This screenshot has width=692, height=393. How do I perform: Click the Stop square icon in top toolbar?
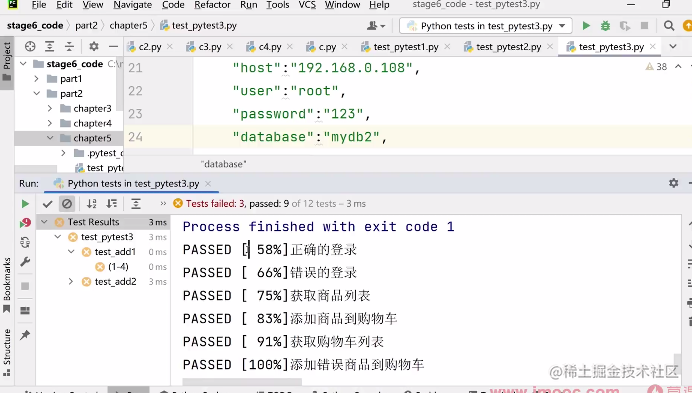[x=644, y=26]
